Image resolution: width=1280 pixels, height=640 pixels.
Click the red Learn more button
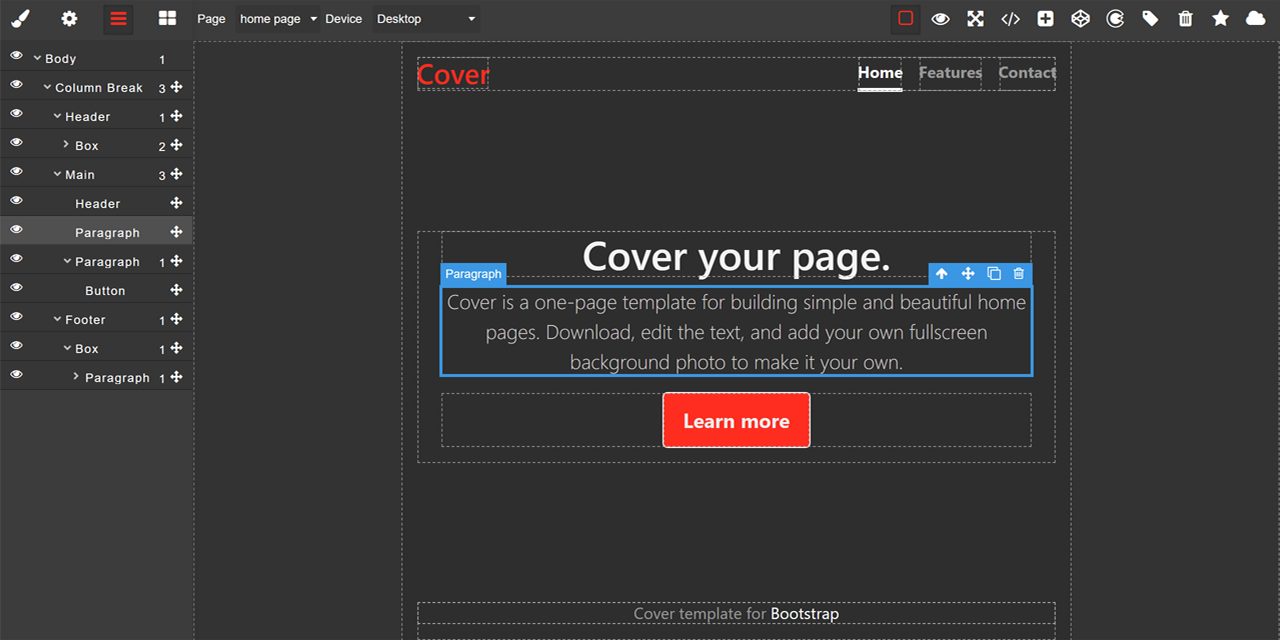coord(736,421)
